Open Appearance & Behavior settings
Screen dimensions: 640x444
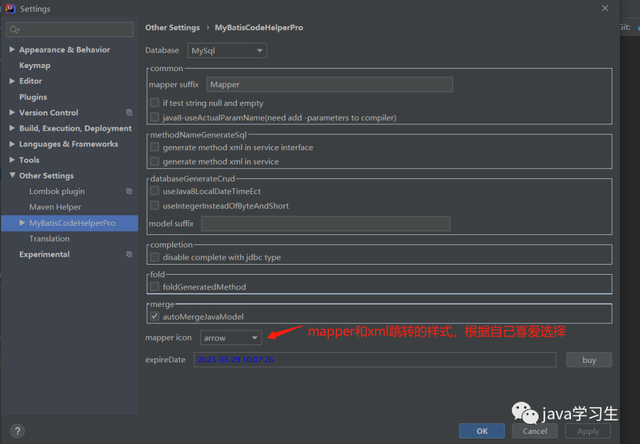pos(64,49)
